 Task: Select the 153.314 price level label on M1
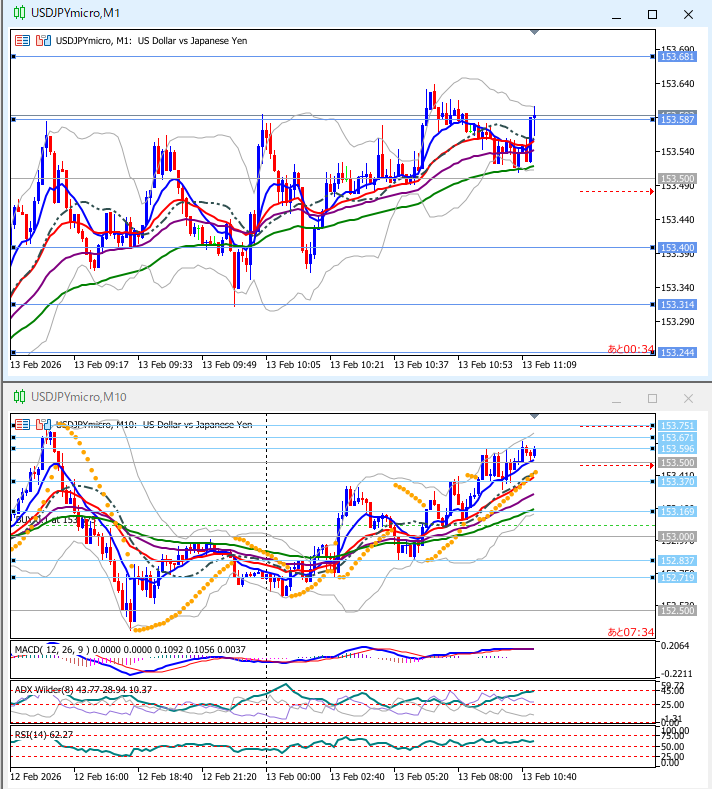pyautogui.click(x=678, y=304)
